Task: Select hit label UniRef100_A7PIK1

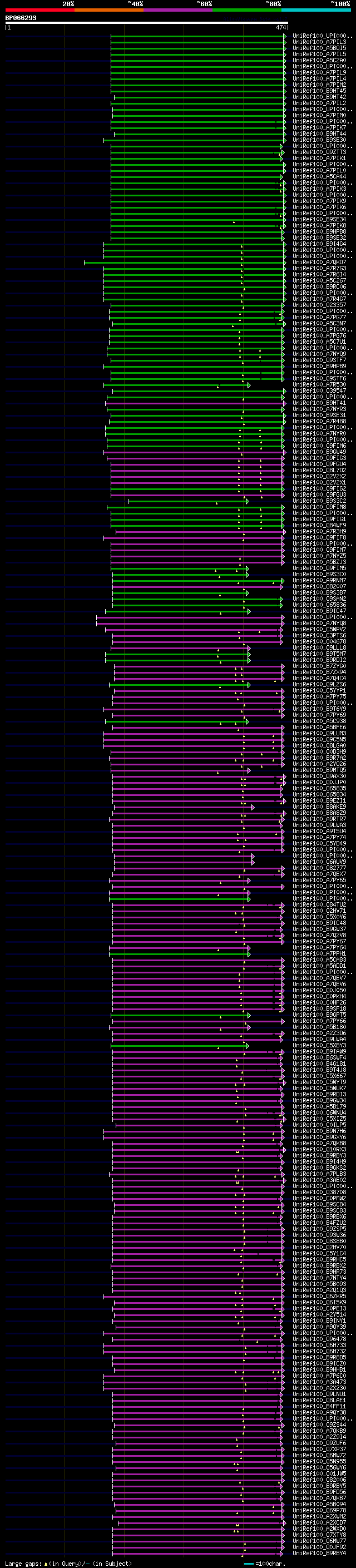Action: tap(319, 159)
